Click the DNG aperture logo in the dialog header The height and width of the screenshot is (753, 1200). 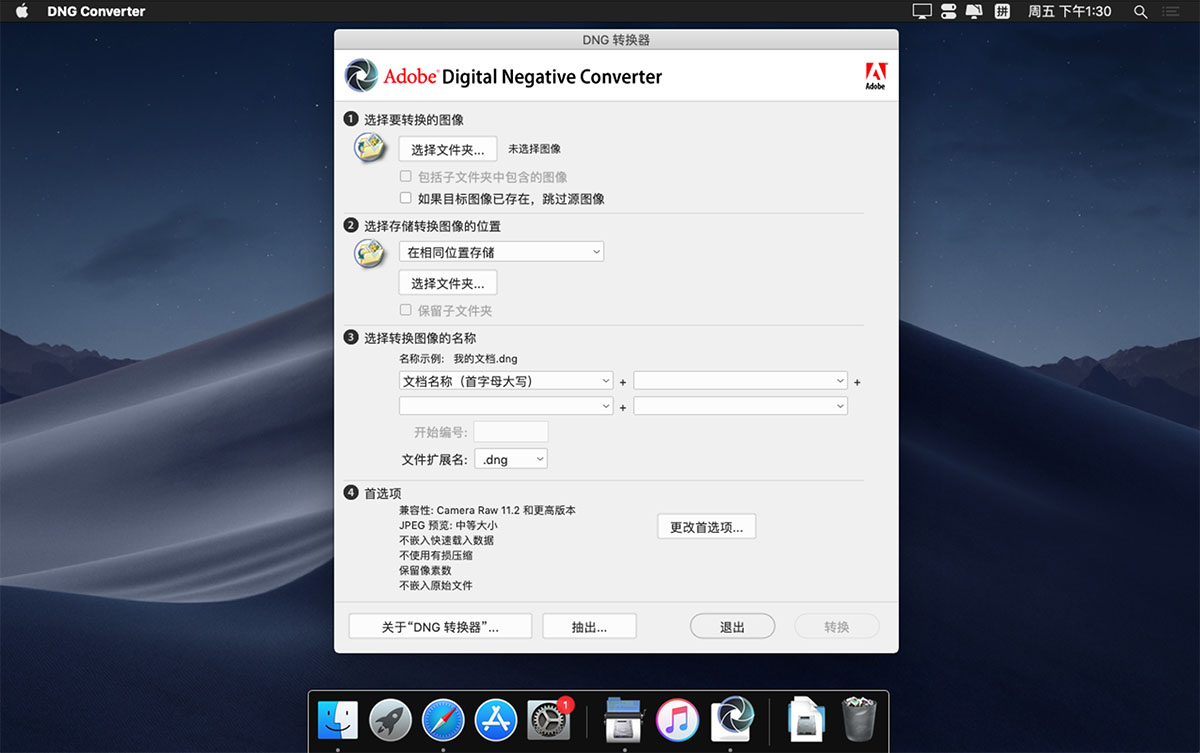coord(361,76)
